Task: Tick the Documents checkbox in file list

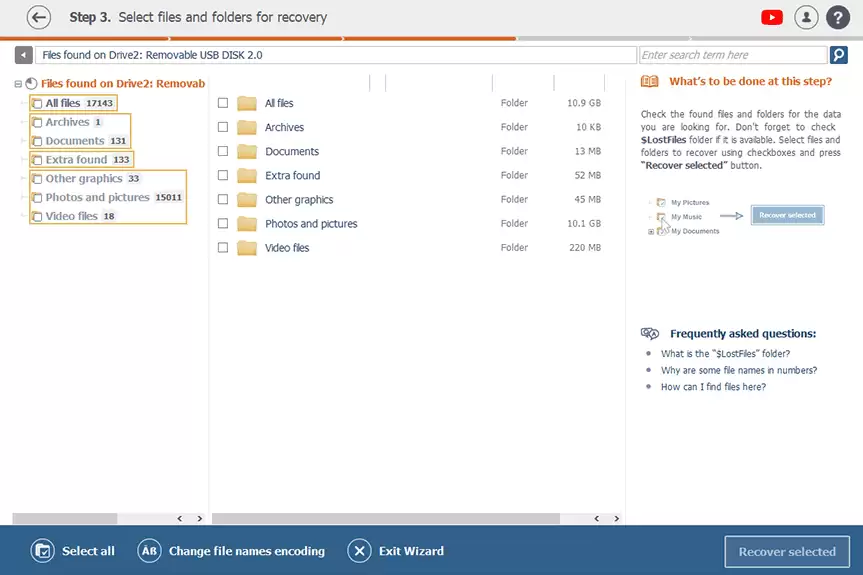Action: coord(223,151)
